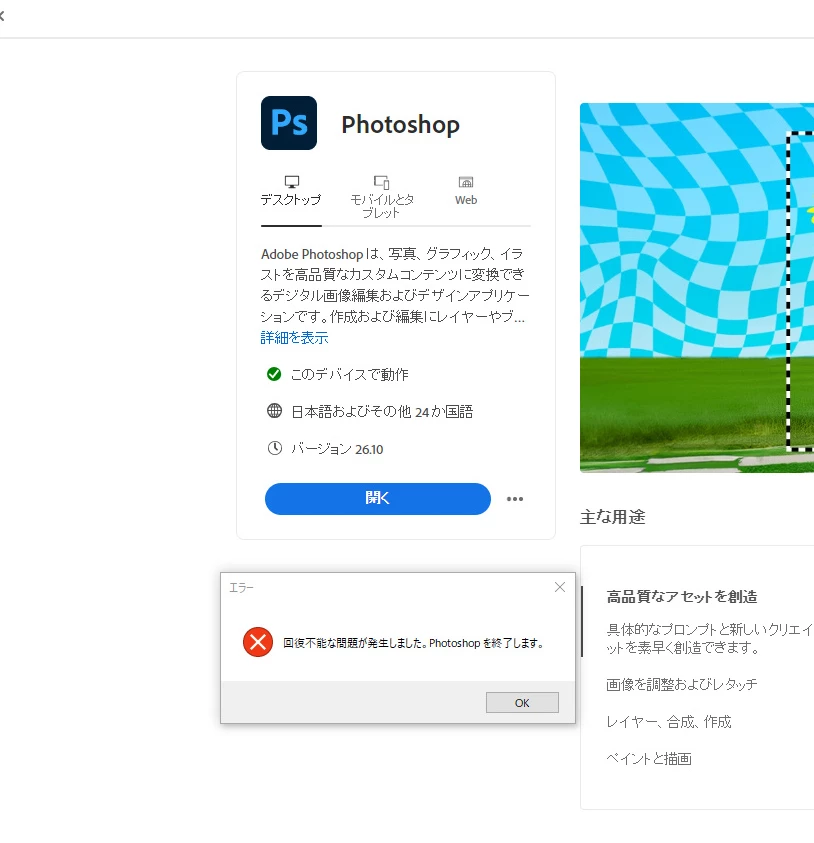Open the three-dot more options menu
The width and height of the screenshot is (814, 843).
(x=515, y=499)
